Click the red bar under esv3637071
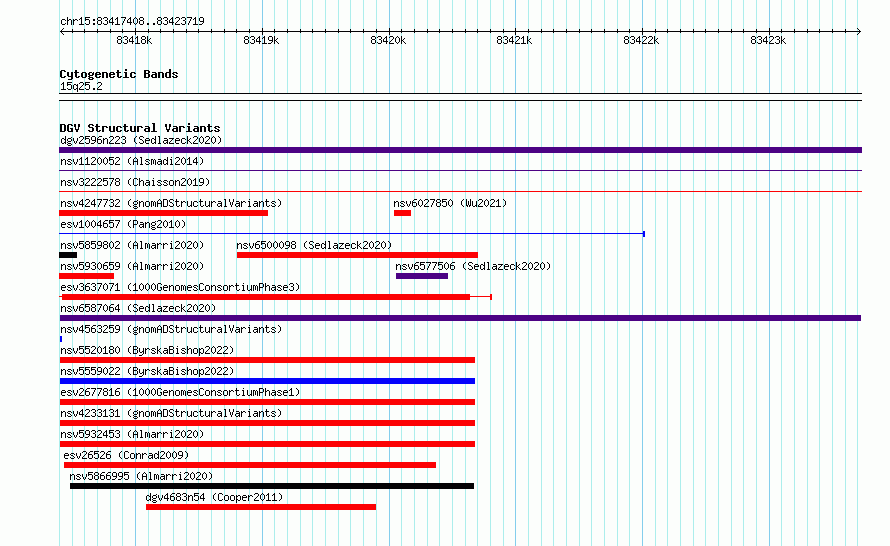This screenshot has height=546, width=890. pos(266,297)
